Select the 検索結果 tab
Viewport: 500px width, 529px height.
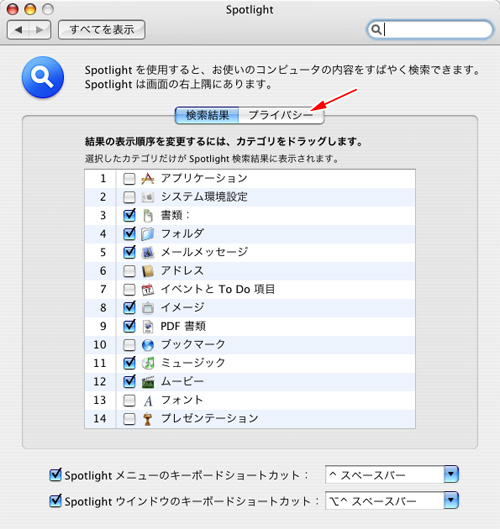coord(207,115)
